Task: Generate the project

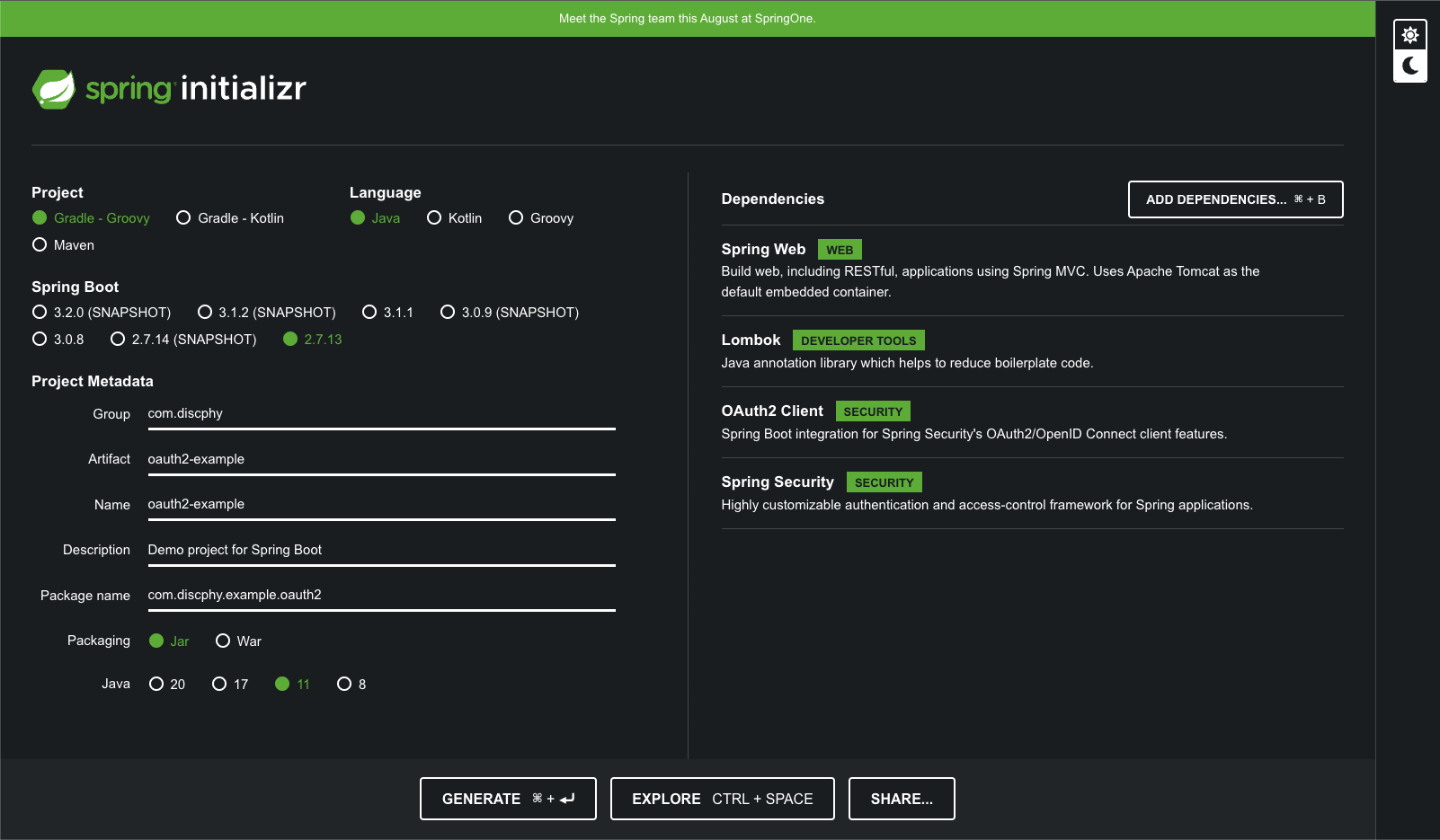Action: coord(508,799)
